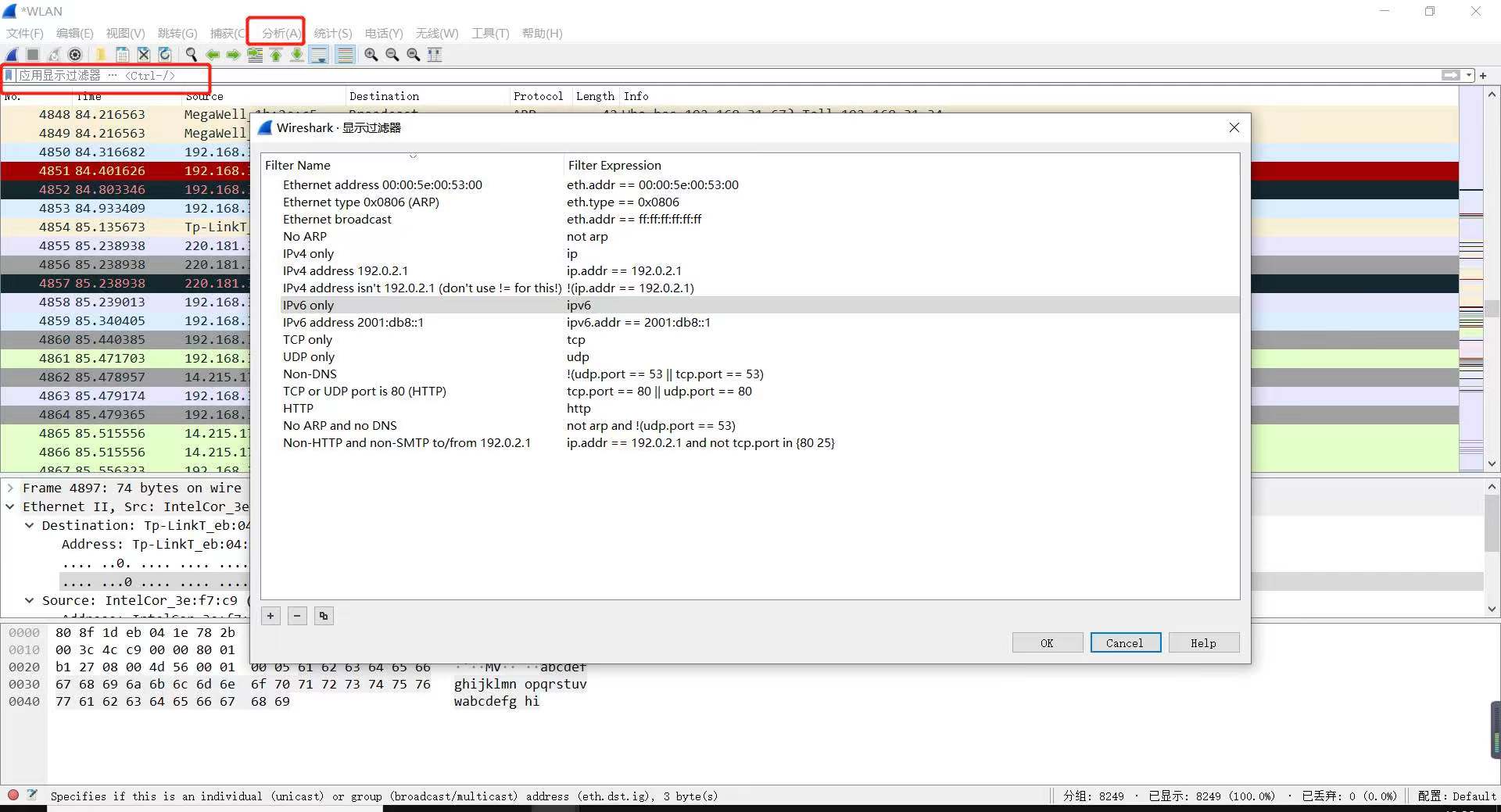This screenshot has height=812, width=1501.
Task: Collapse the Source IntelCor node
Action: tap(29, 600)
